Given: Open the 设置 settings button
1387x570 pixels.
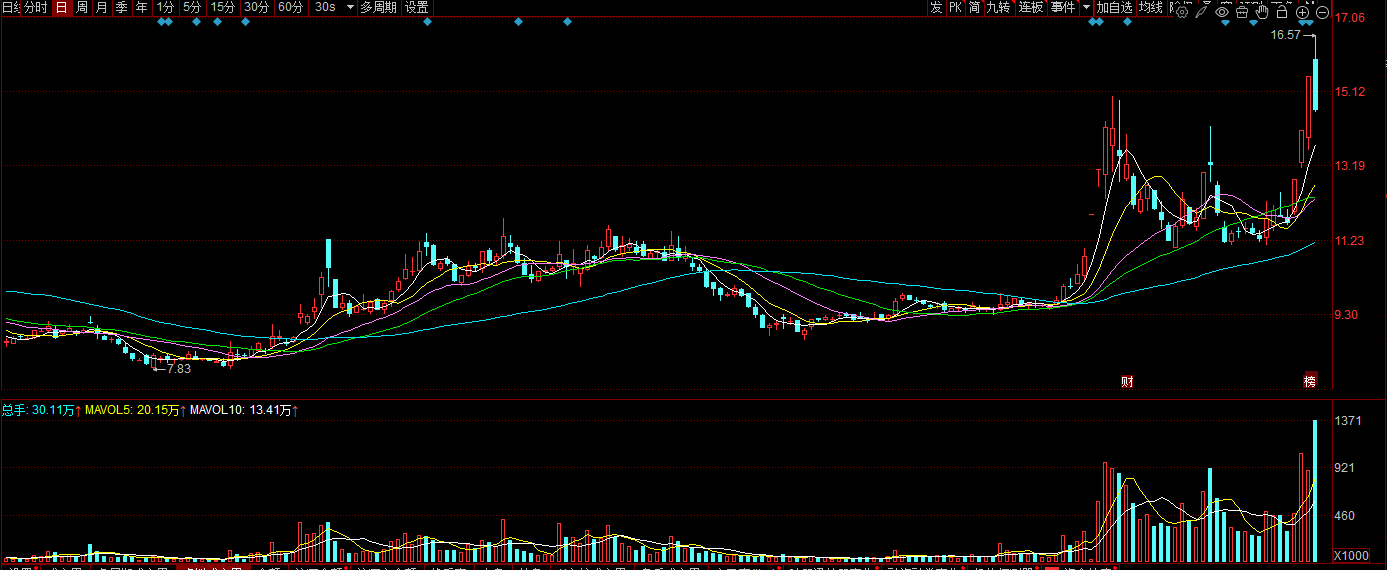Looking at the screenshot, I should pyautogui.click(x=417, y=7).
